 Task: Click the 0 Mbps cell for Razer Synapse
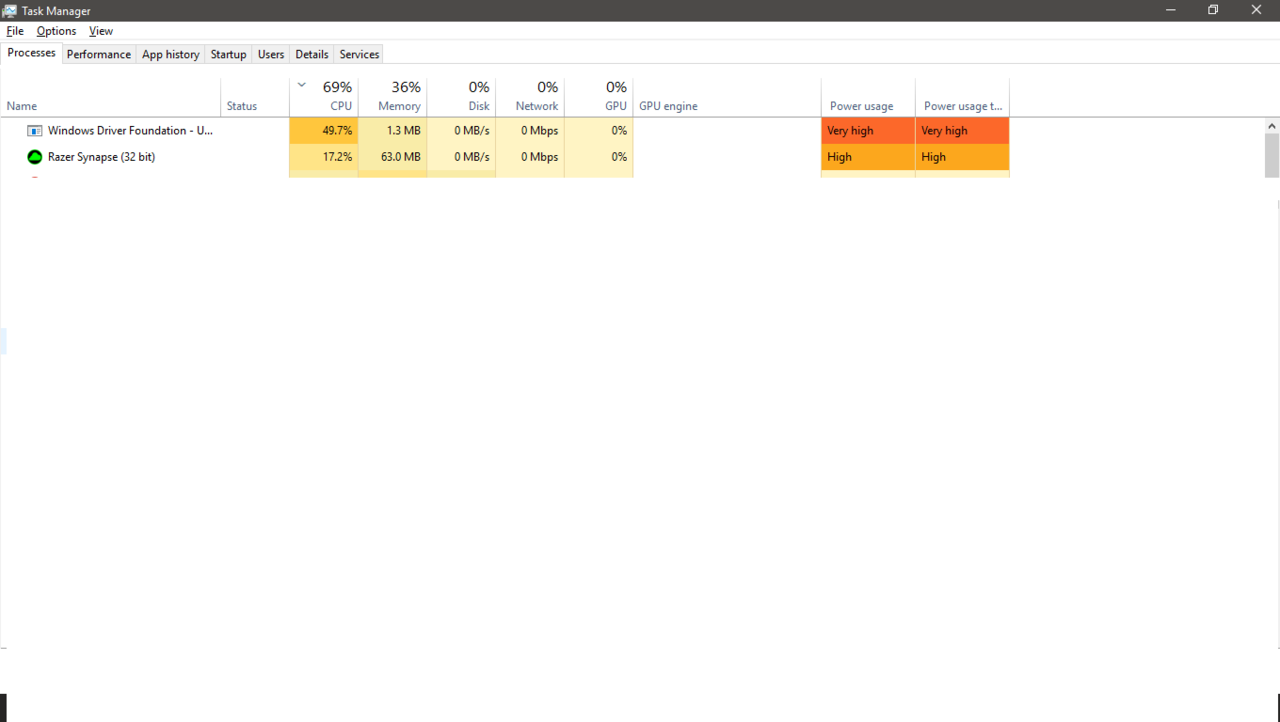[x=530, y=157]
